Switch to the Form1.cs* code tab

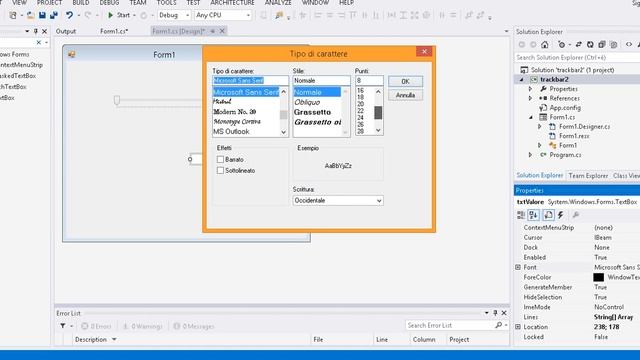point(114,31)
